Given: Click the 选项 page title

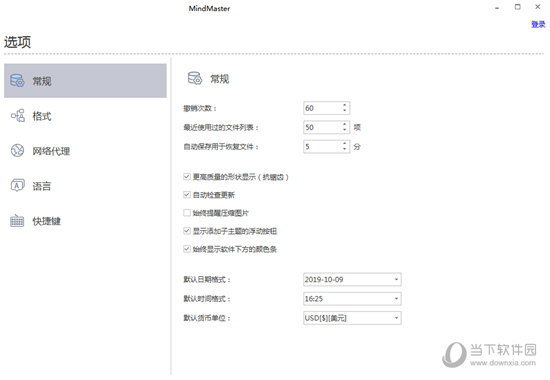Looking at the screenshot, I should [x=18, y=42].
